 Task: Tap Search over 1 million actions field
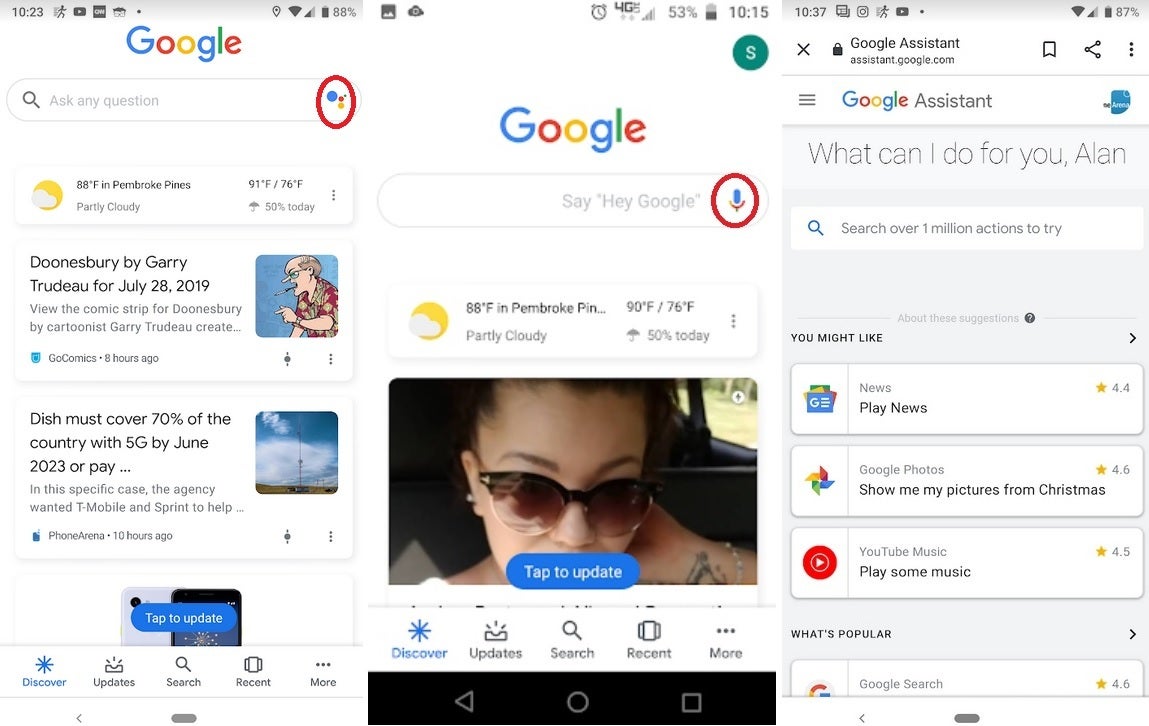pos(967,228)
